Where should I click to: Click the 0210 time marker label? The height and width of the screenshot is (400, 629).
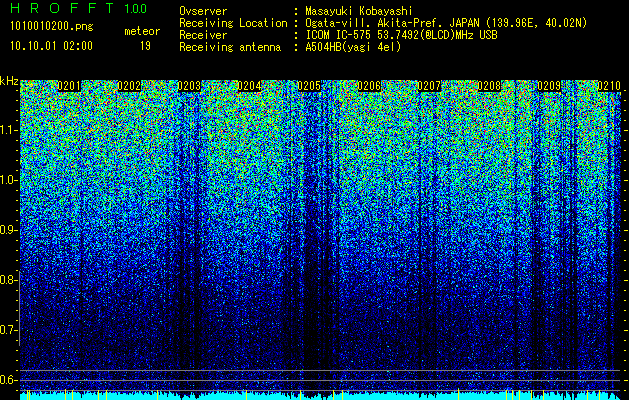(x=609, y=86)
